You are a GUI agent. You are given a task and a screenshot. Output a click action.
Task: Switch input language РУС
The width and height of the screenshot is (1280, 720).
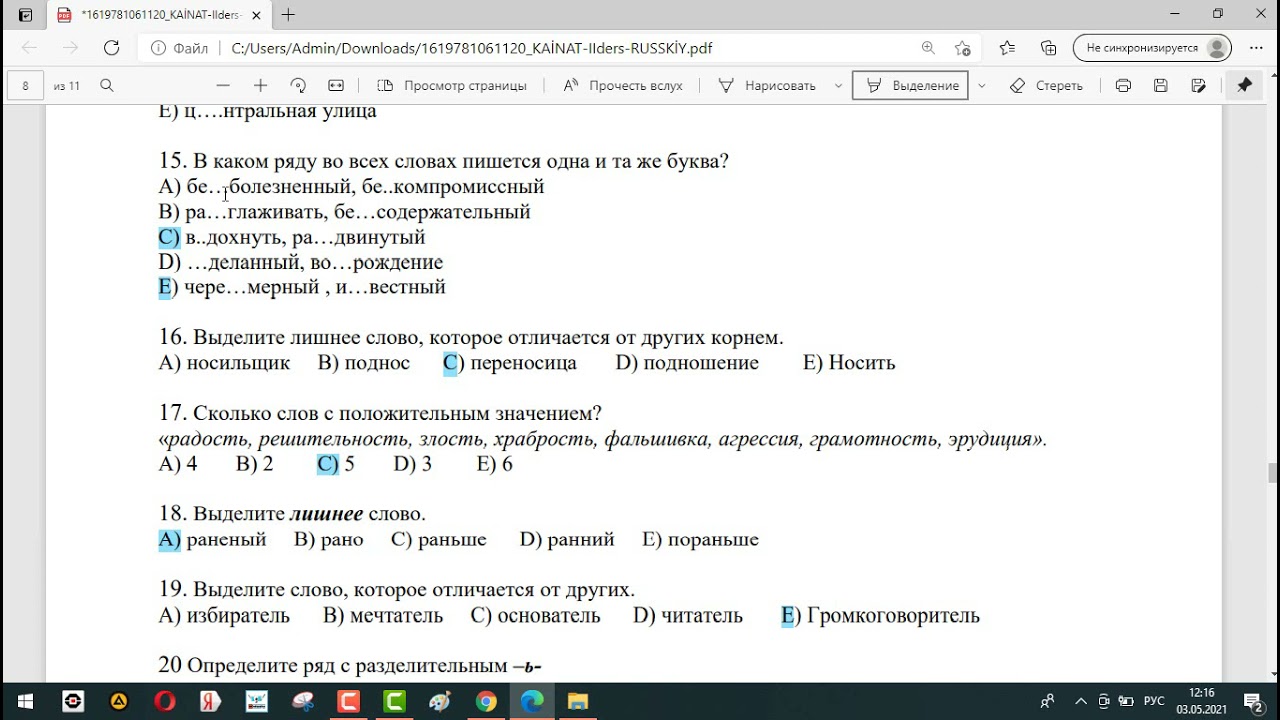(x=1154, y=701)
